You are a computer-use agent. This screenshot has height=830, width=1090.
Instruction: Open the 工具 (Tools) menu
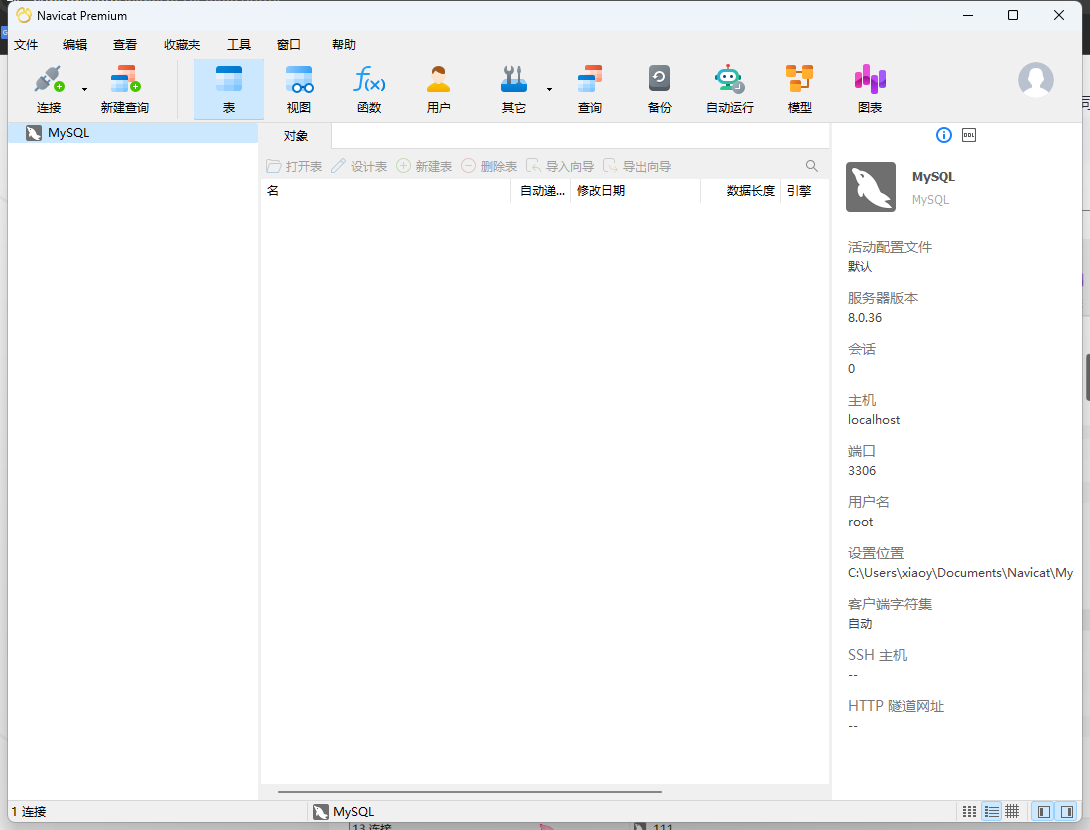pyautogui.click(x=239, y=45)
